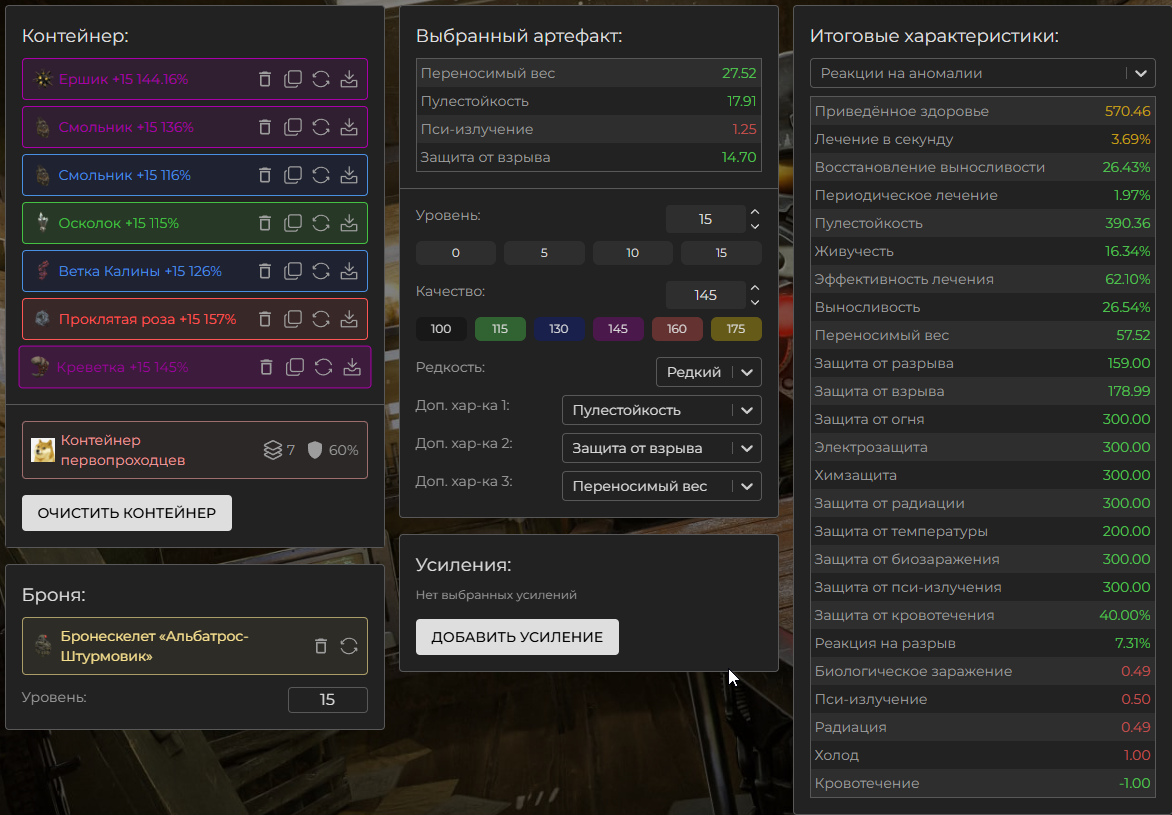Click ОЧИСТИТЬ КОНТЕЙНЕР button
Screen dimensions: 1172x815
point(127,513)
